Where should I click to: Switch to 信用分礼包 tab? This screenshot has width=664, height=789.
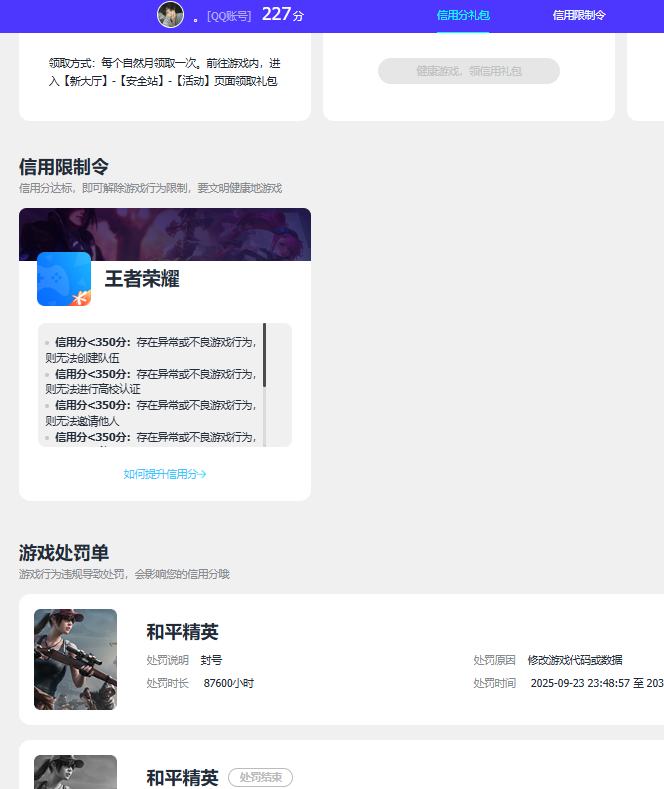tap(463, 16)
